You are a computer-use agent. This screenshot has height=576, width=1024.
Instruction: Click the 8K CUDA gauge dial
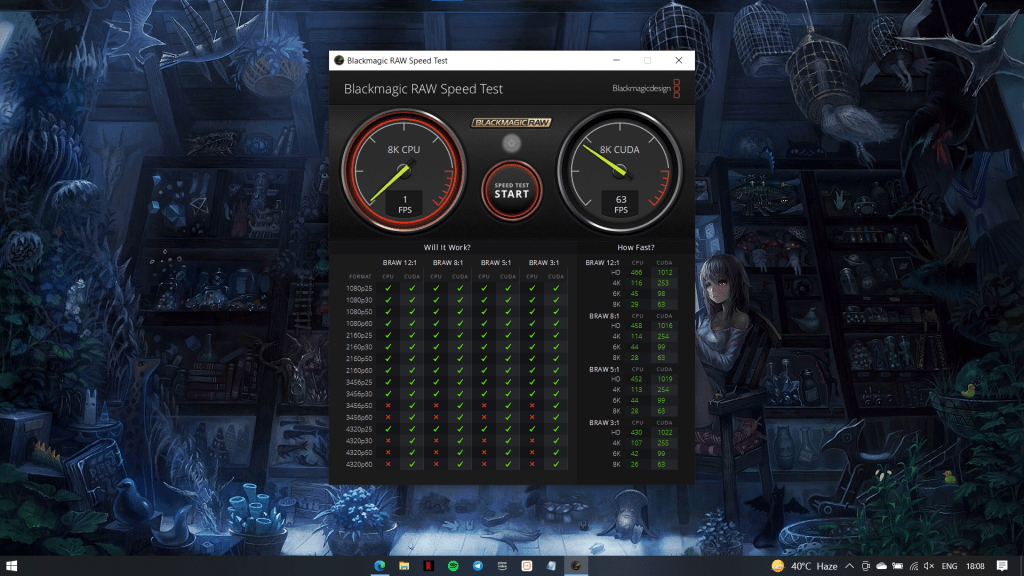[620, 171]
